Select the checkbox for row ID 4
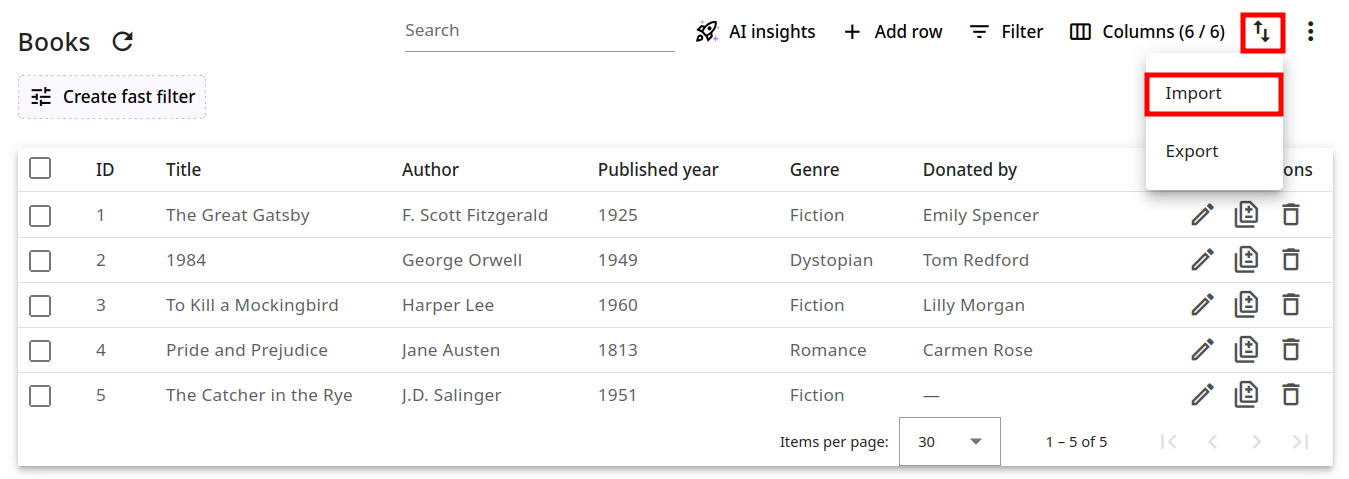This screenshot has height=479, width=1349. [x=40, y=350]
